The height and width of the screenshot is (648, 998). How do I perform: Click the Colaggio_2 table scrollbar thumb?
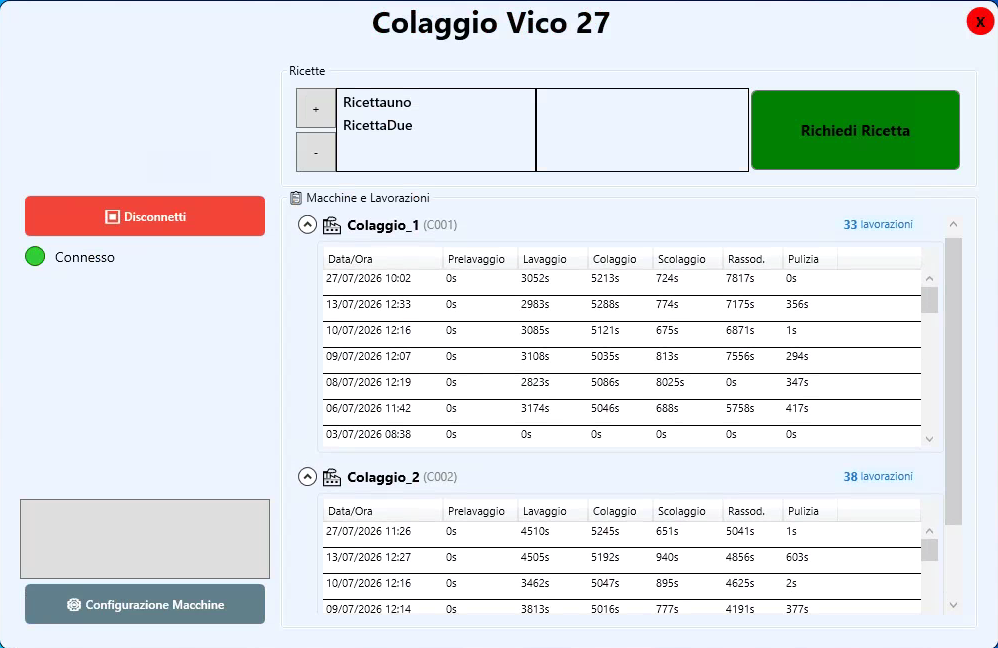[929, 550]
